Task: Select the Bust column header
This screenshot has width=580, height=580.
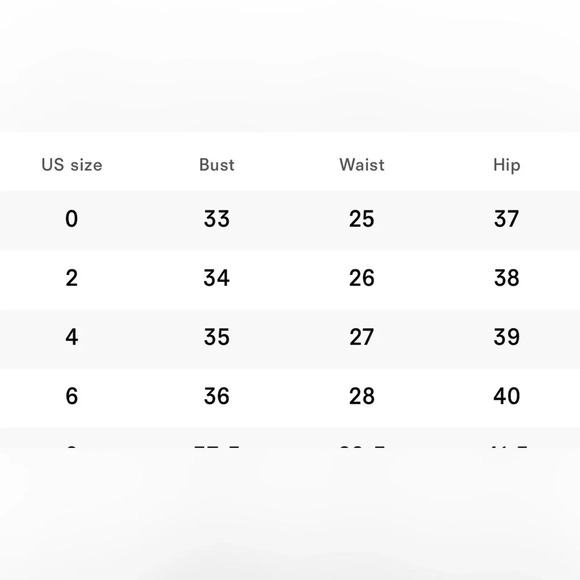Action: click(x=217, y=165)
